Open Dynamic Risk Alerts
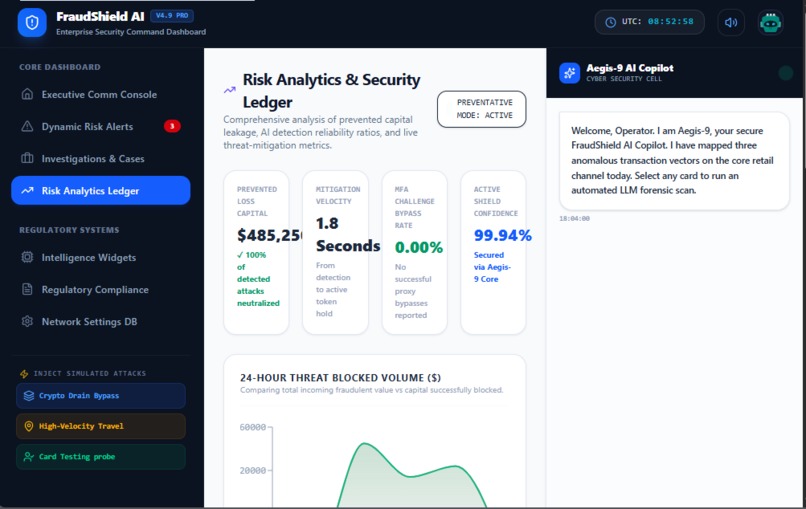 101,126
